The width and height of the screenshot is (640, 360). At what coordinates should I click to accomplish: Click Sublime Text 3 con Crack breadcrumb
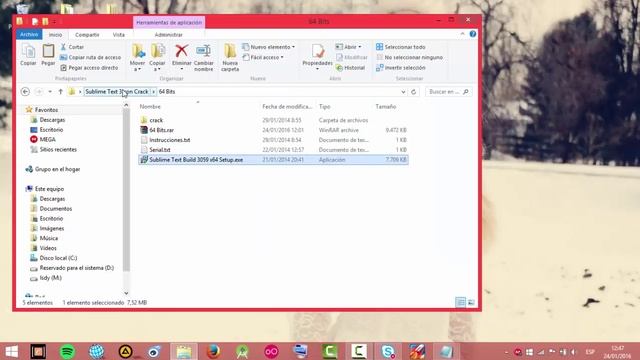pos(117,92)
